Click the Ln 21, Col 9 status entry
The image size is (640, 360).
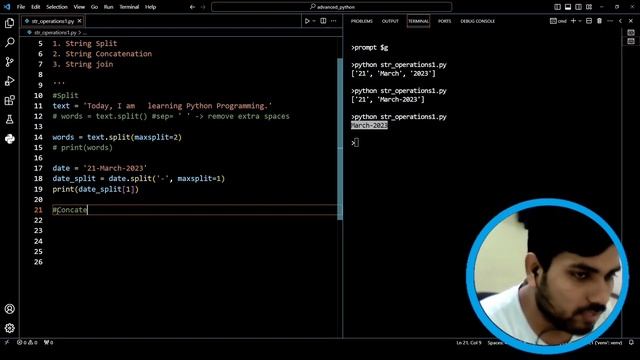pos(469,343)
